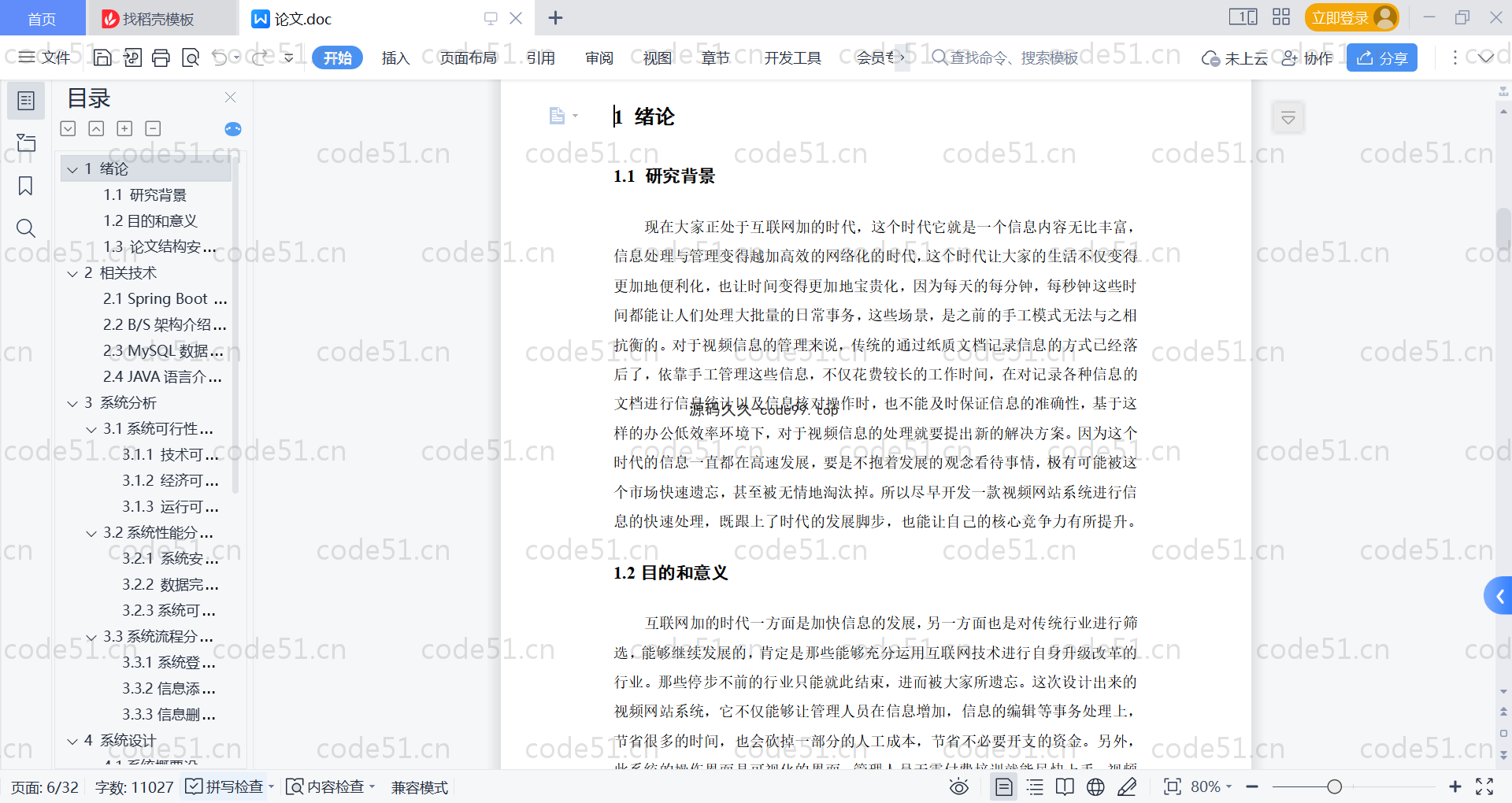Collapse the 3.2 系统性能分 node
The image size is (1512, 803).
pyautogui.click(x=91, y=533)
